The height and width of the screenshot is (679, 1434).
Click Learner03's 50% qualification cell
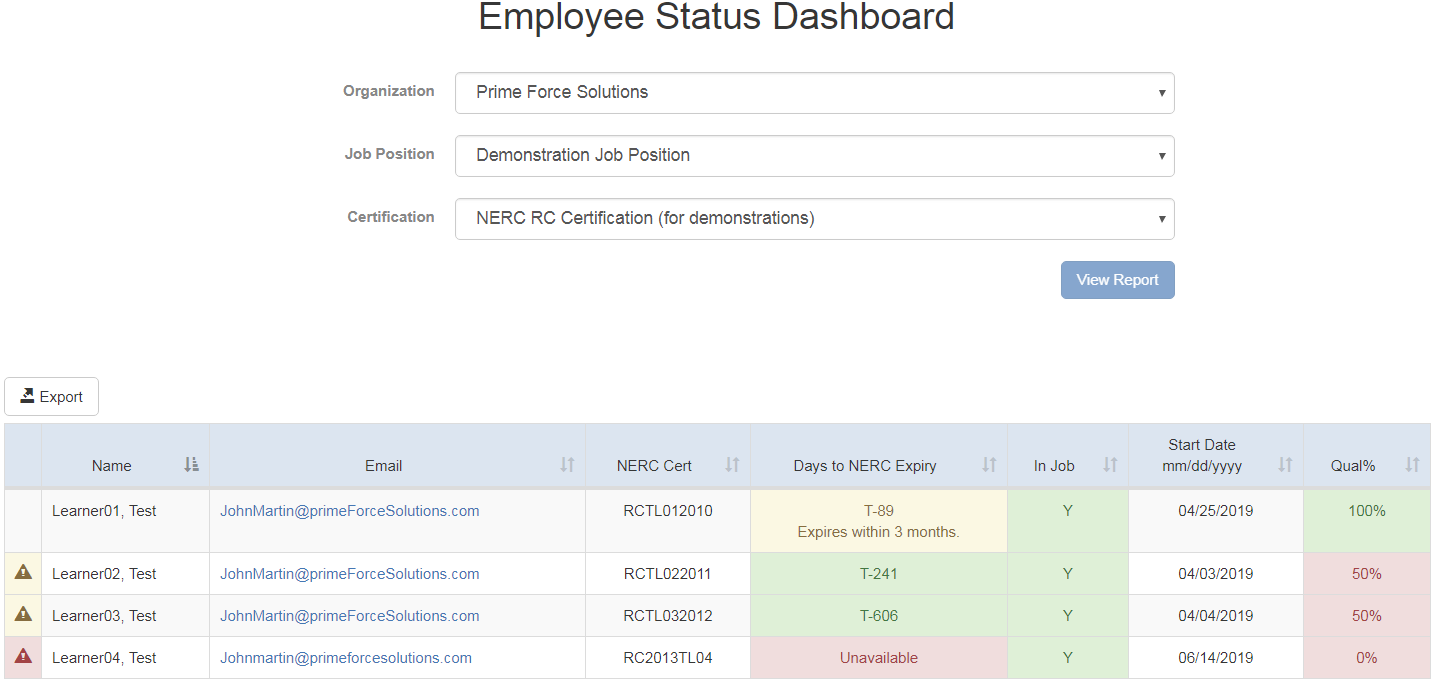coord(1367,616)
